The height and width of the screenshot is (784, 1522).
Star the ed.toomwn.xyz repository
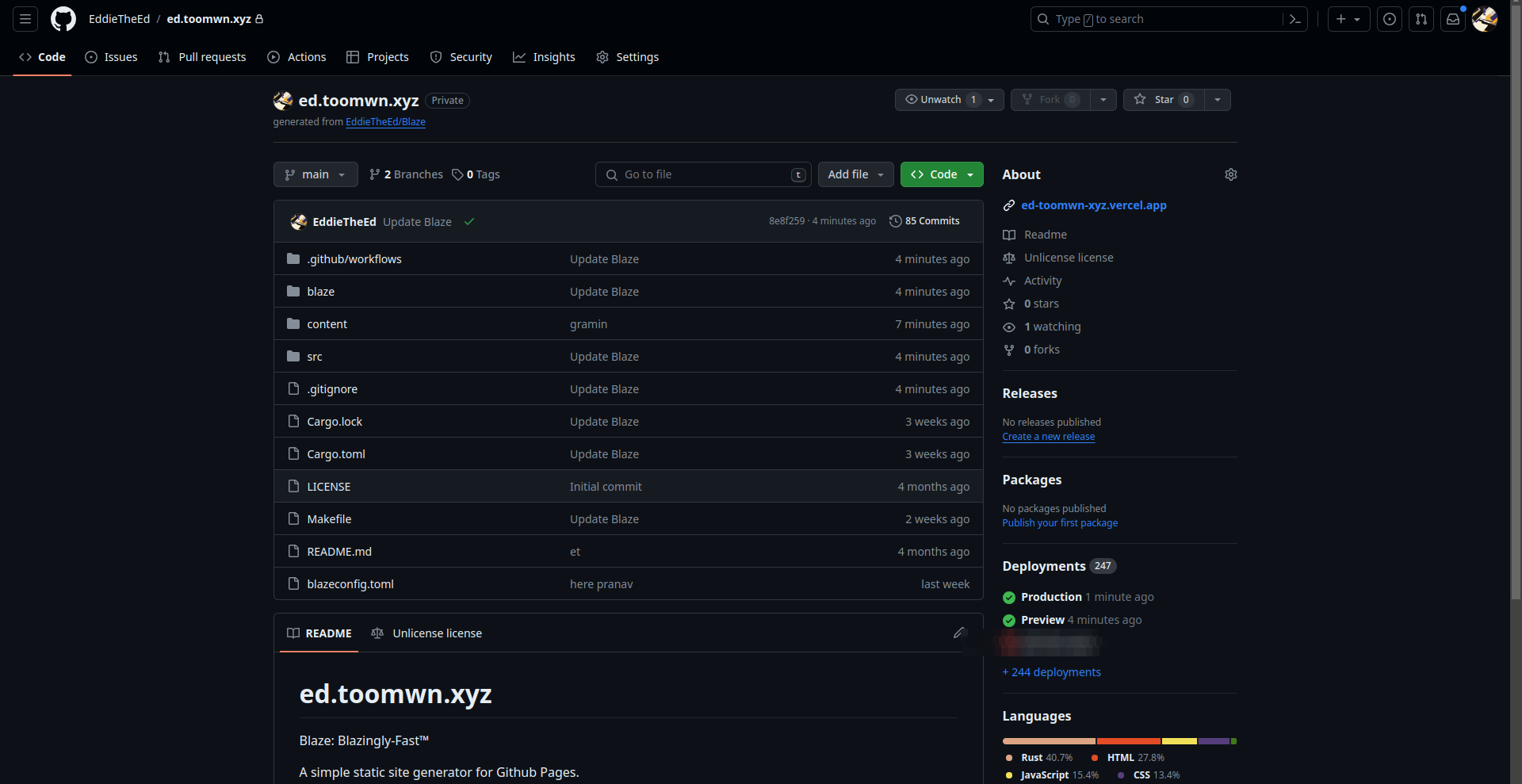pyautogui.click(x=1163, y=100)
